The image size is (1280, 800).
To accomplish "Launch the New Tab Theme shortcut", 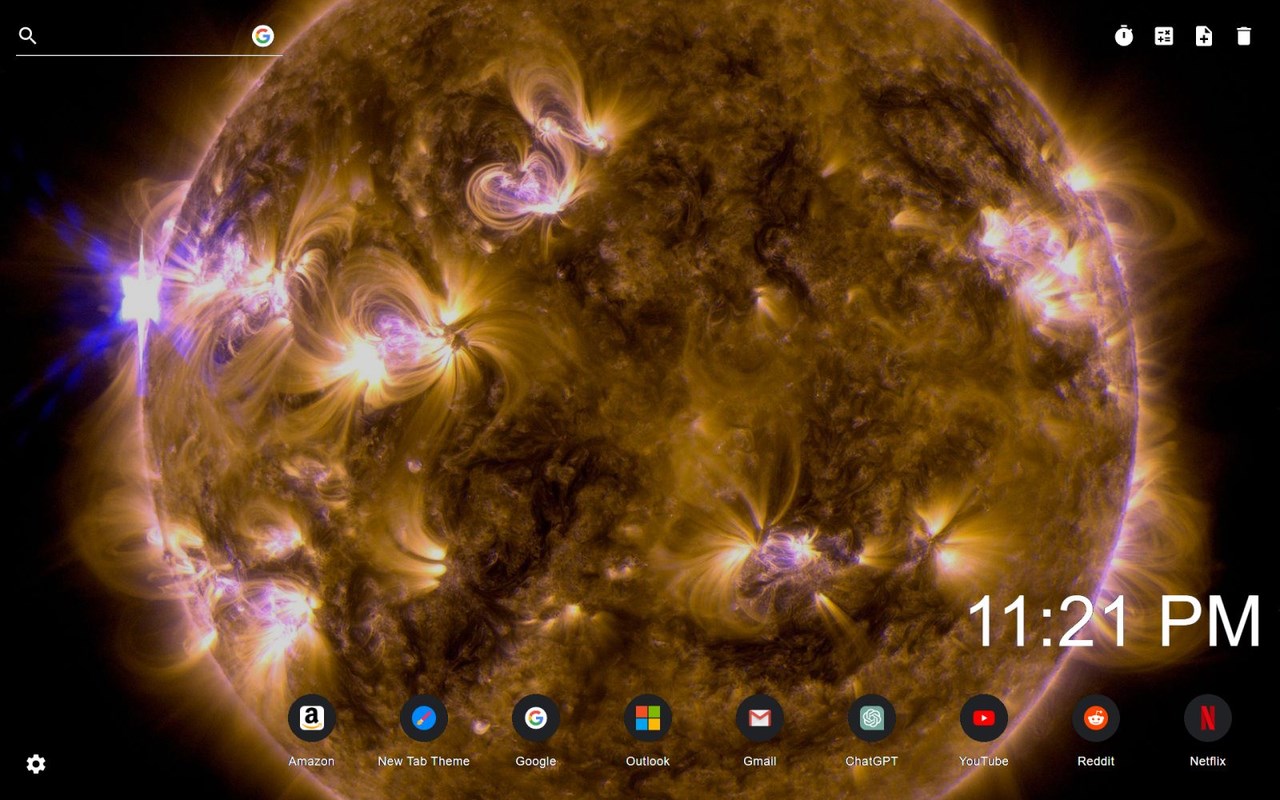I will pos(424,718).
